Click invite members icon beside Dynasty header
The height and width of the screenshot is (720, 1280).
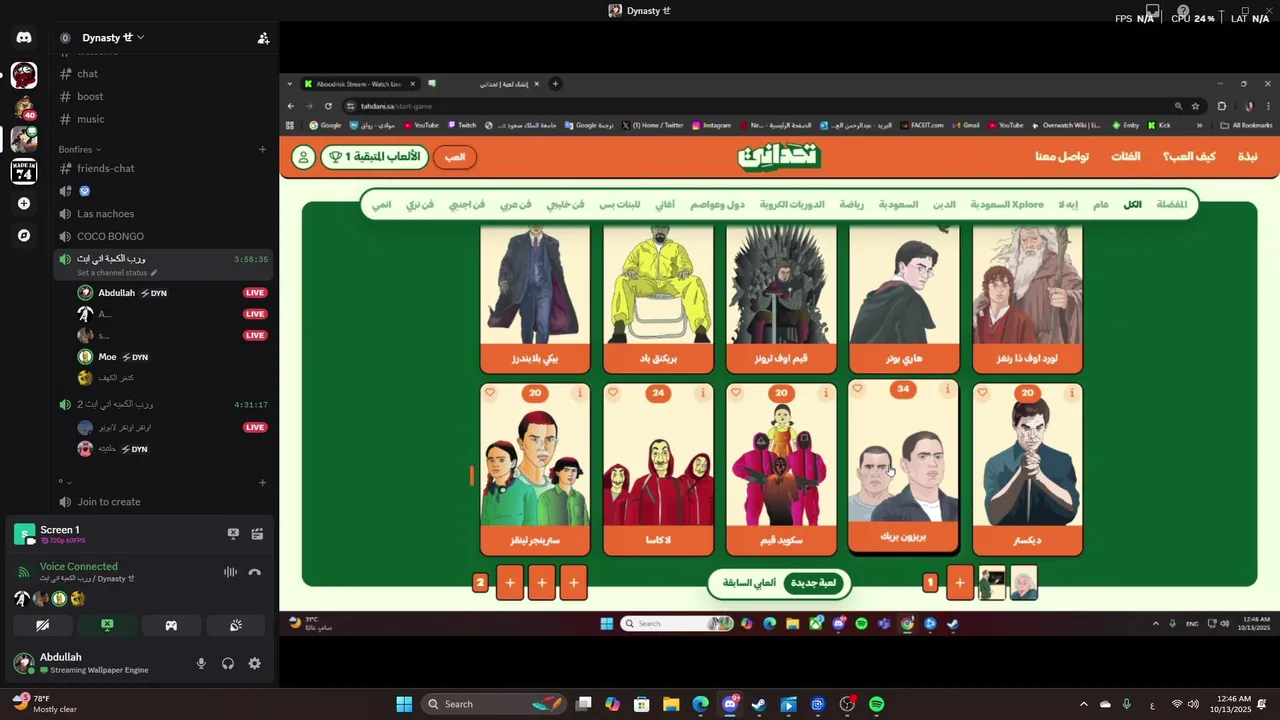coord(263,38)
